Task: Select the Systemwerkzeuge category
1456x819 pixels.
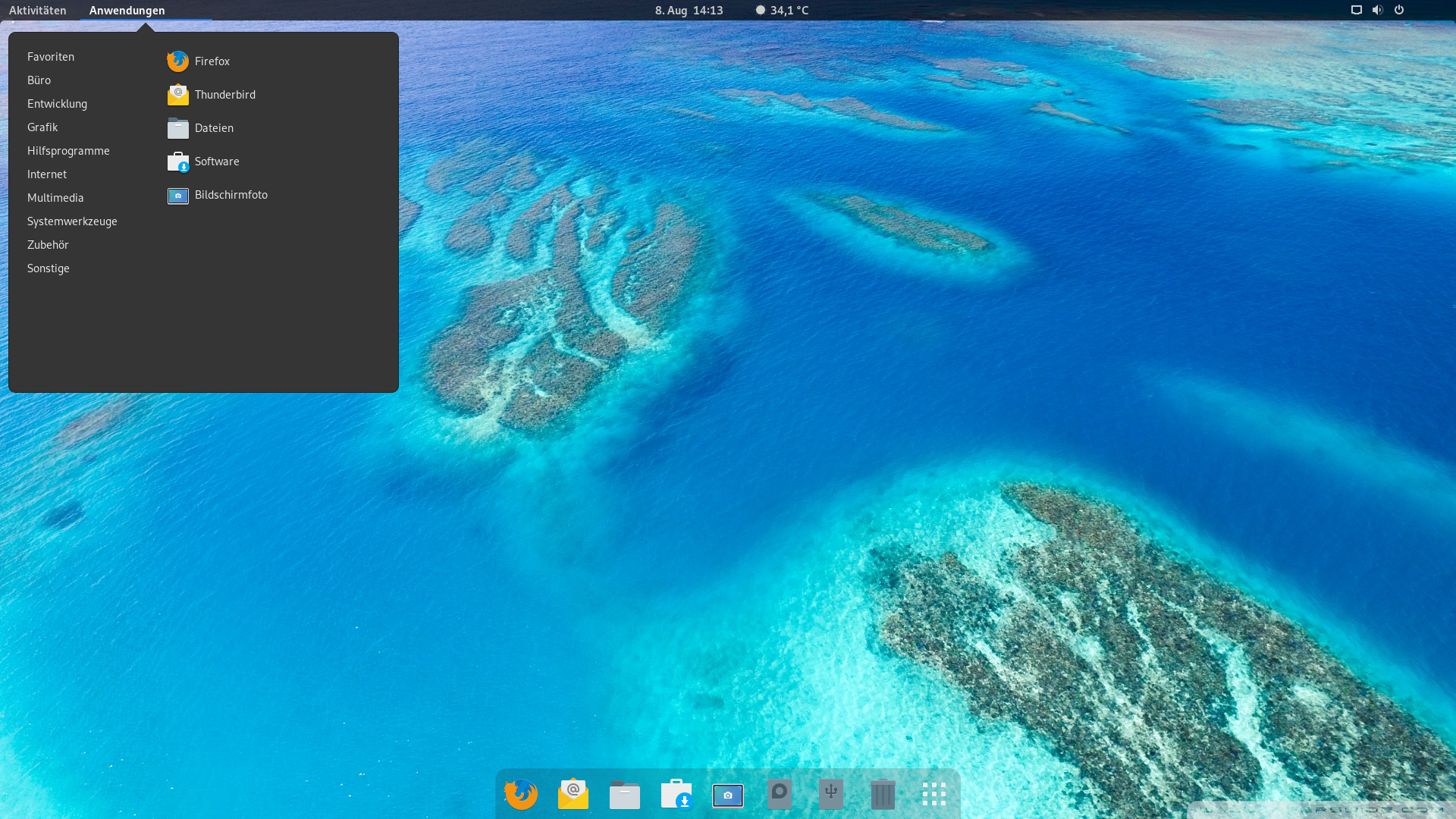Action: click(x=72, y=221)
